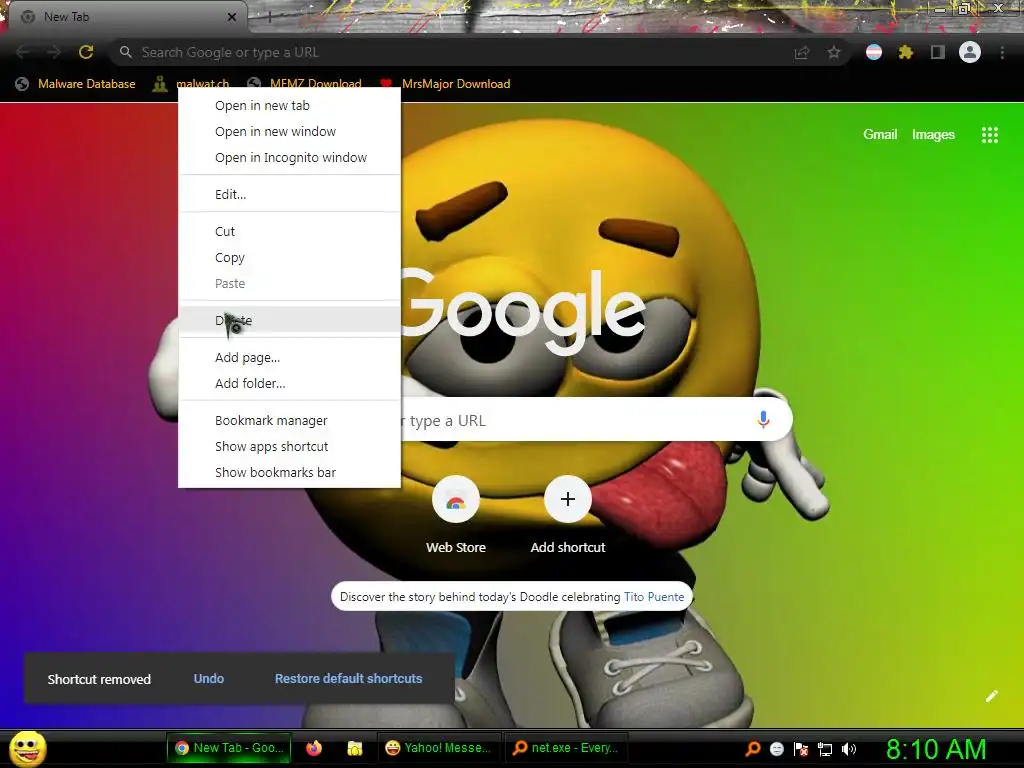Open a new tab with plus button
Viewport: 1024px width, 768px height.
click(269, 18)
